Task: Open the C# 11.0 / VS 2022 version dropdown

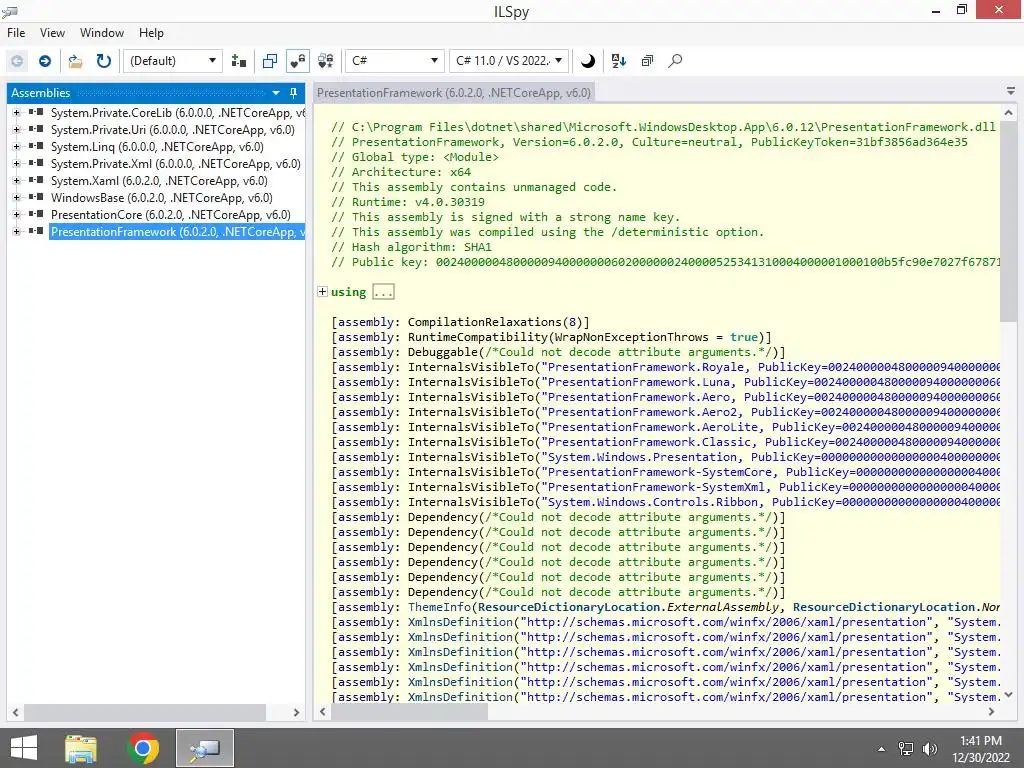Action: click(x=509, y=61)
